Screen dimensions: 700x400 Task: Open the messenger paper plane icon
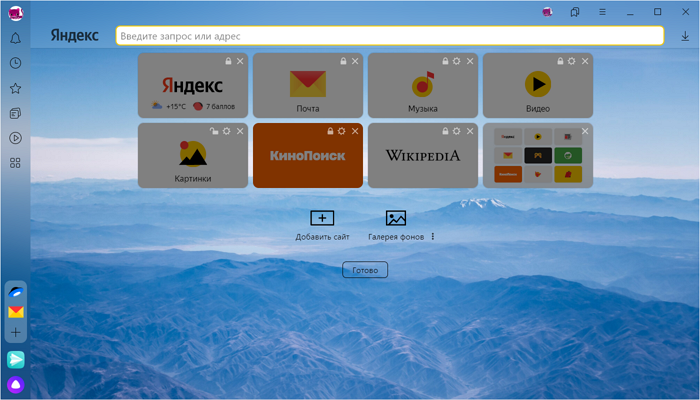[x=16, y=359]
